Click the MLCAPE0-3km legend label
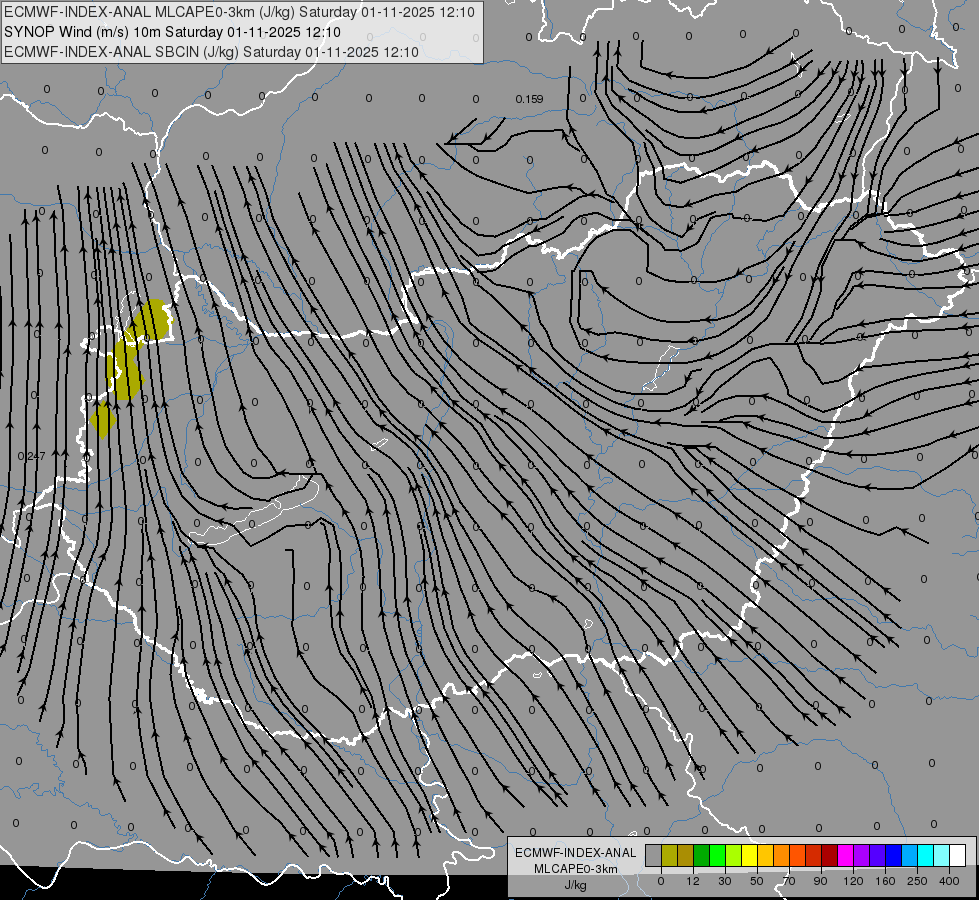The width and height of the screenshot is (979, 900). (576, 869)
